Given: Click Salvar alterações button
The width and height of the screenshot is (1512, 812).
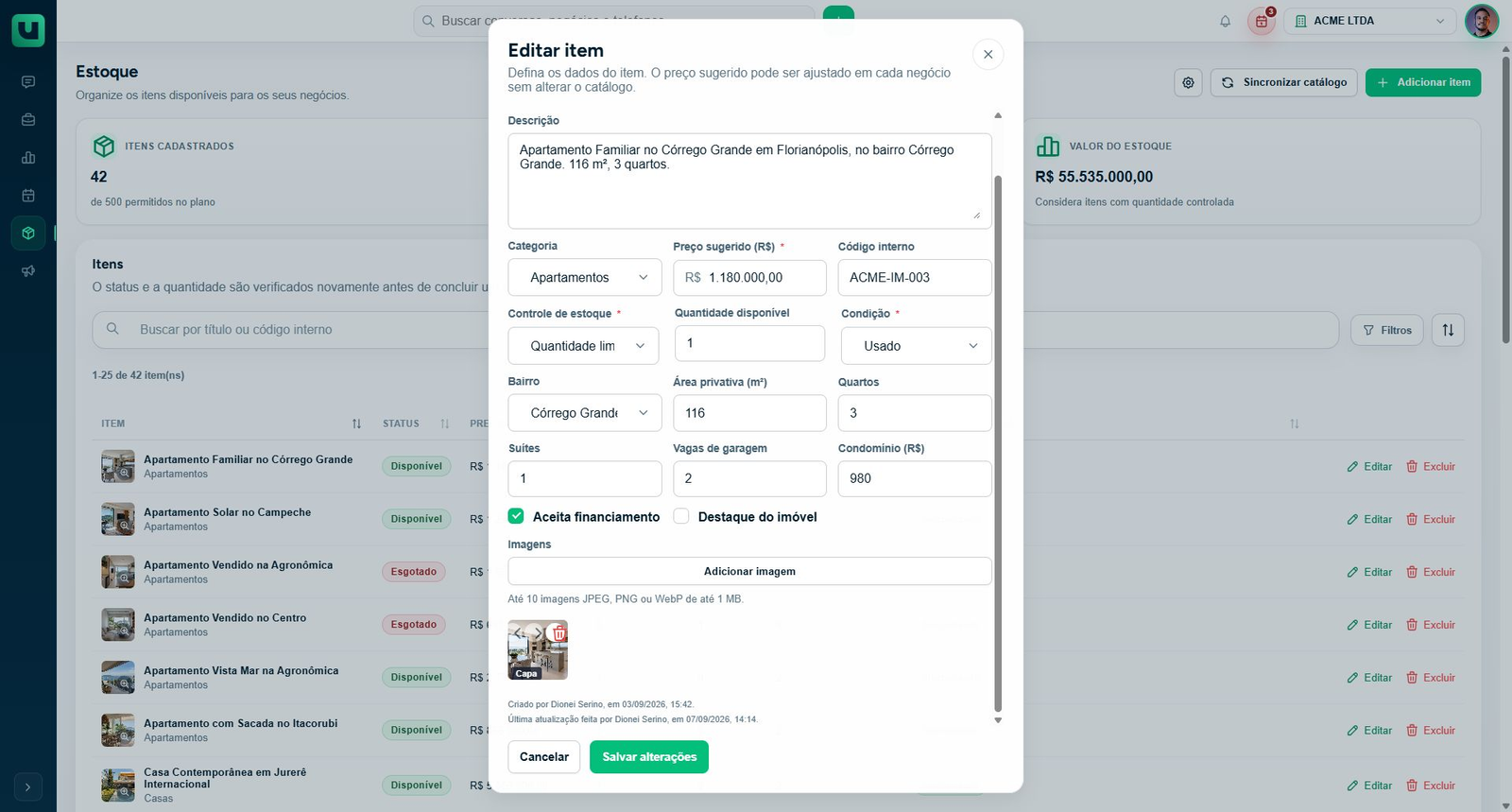Looking at the screenshot, I should click(x=649, y=757).
